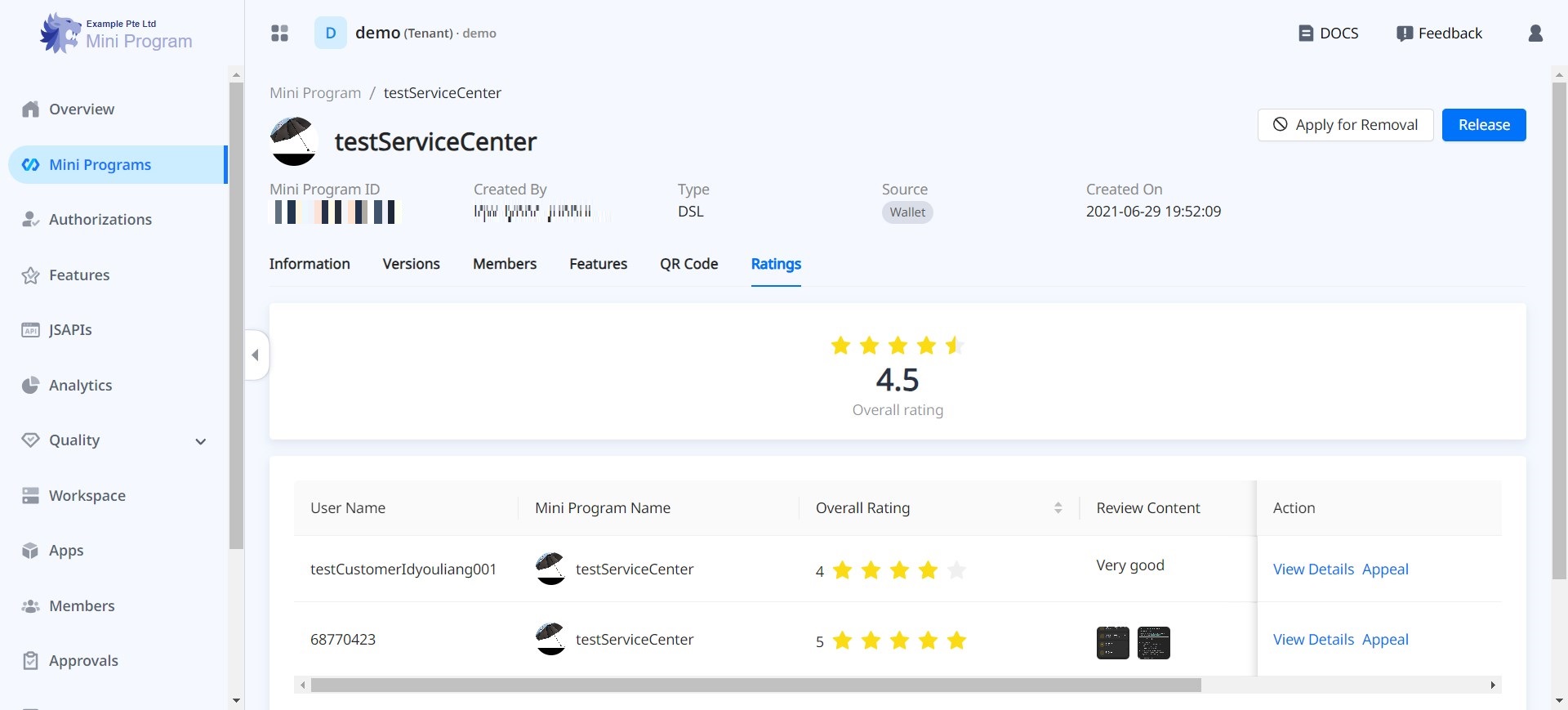Screen dimensions: 1568x710
Task: Open JSAPIs section in sidebar
Action: coord(70,330)
